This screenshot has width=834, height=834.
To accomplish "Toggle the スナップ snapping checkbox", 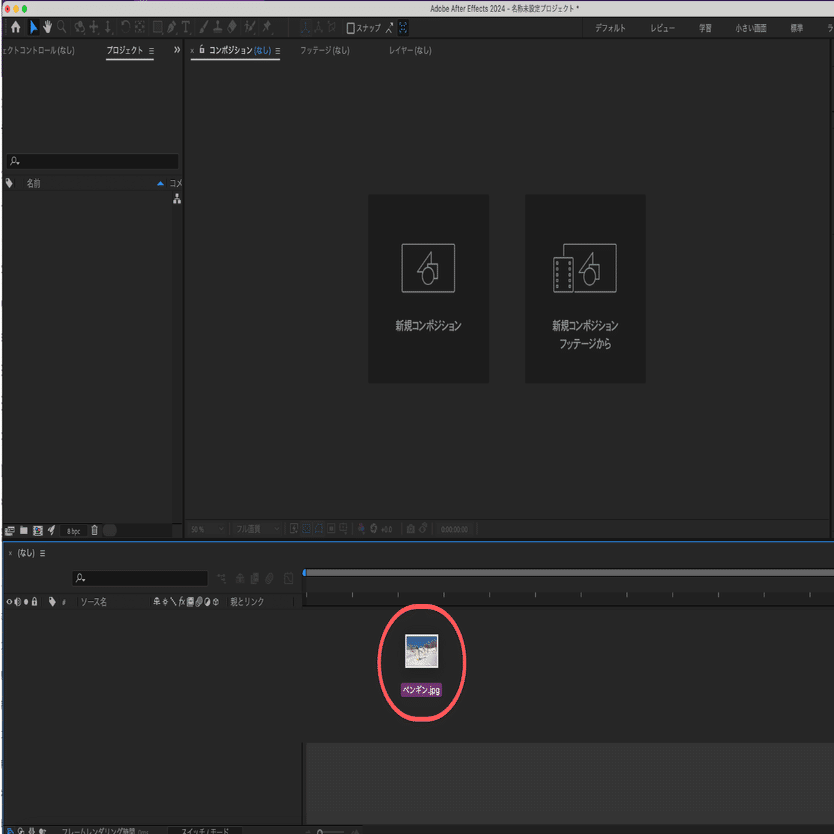I will (351, 28).
